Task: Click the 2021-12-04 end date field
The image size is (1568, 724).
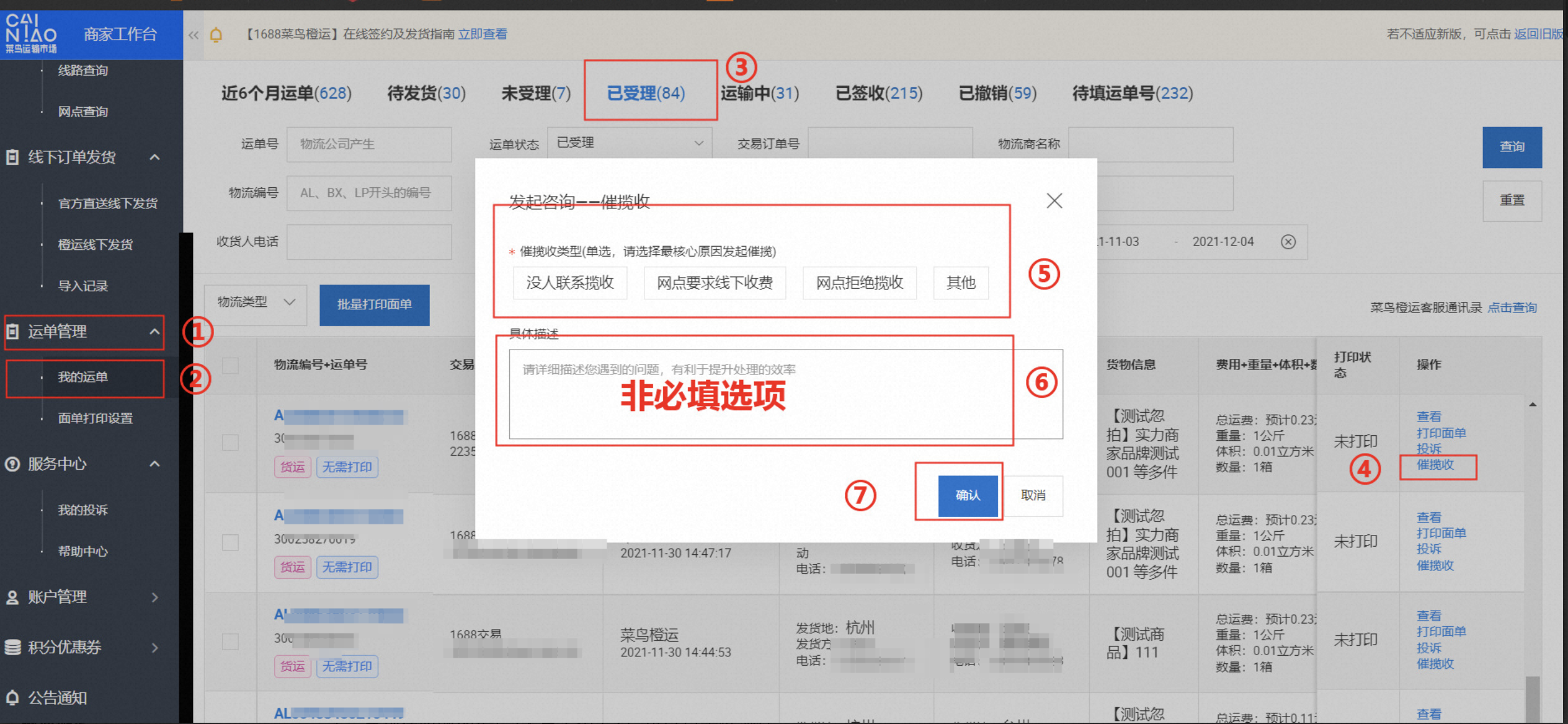Action: click(x=1223, y=242)
